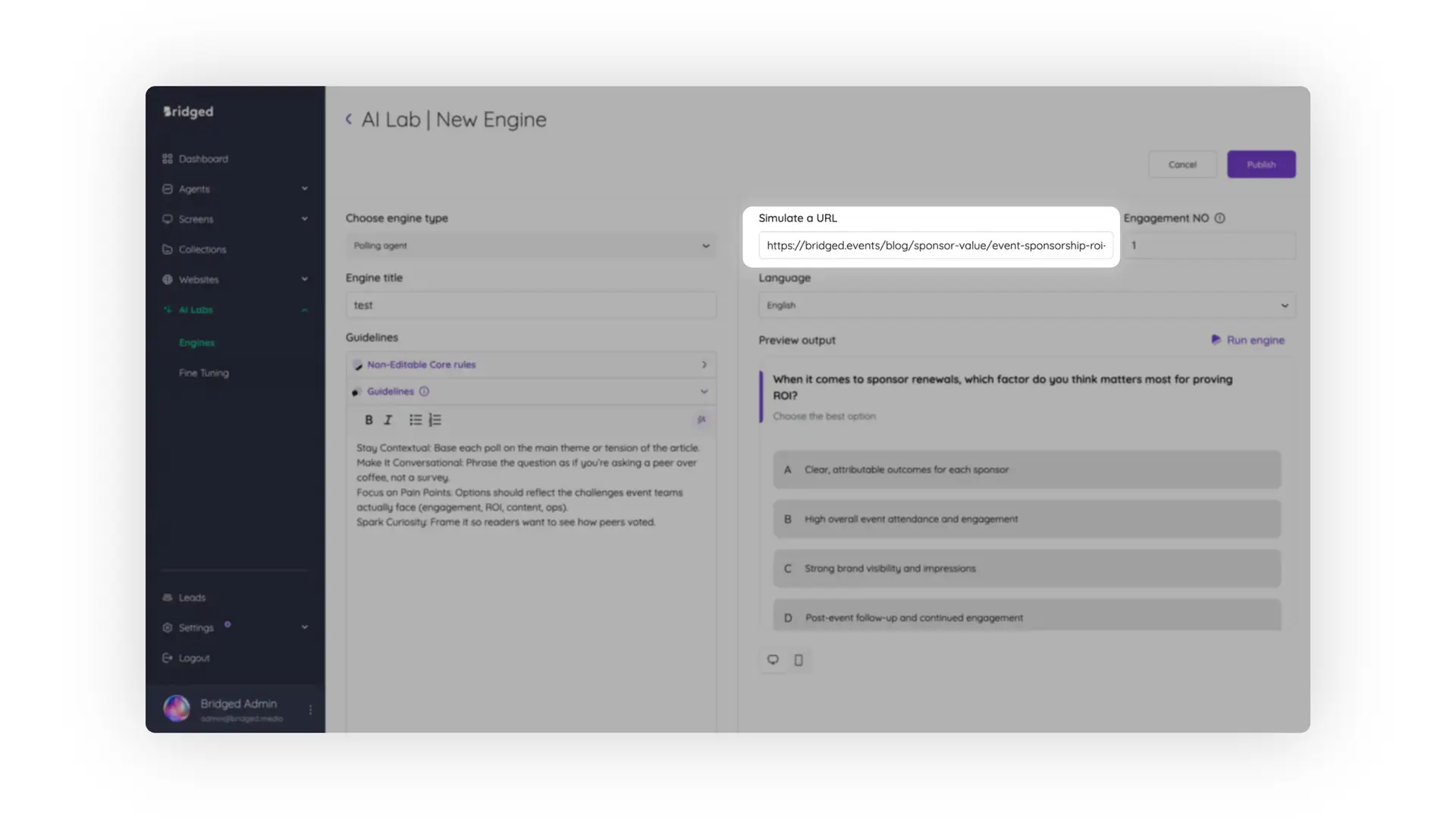Click the AI assist icon in editor toolbar
Screen dimensions: 1456x819
[x=701, y=419]
